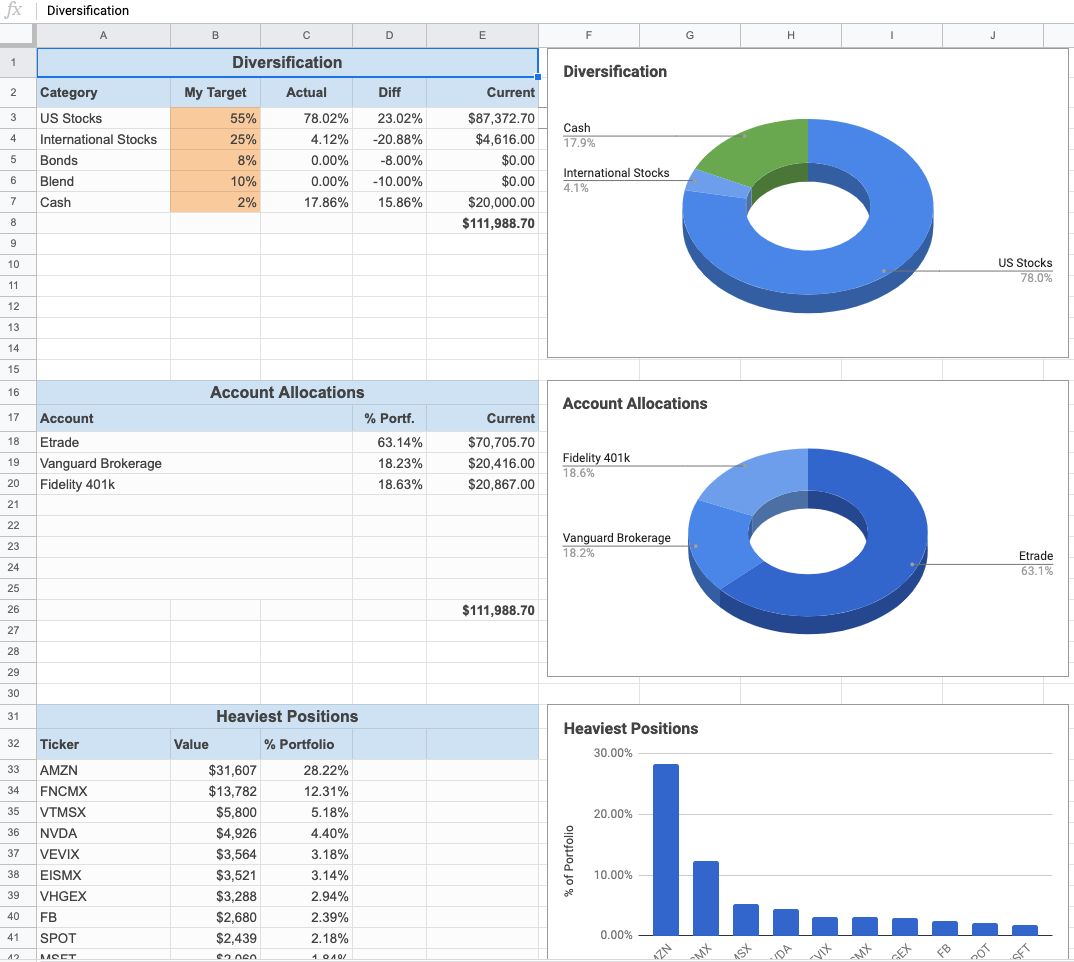Click the Diff column header cell
Image resolution: width=1074 pixels, height=962 pixels.
(x=389, y=92)
